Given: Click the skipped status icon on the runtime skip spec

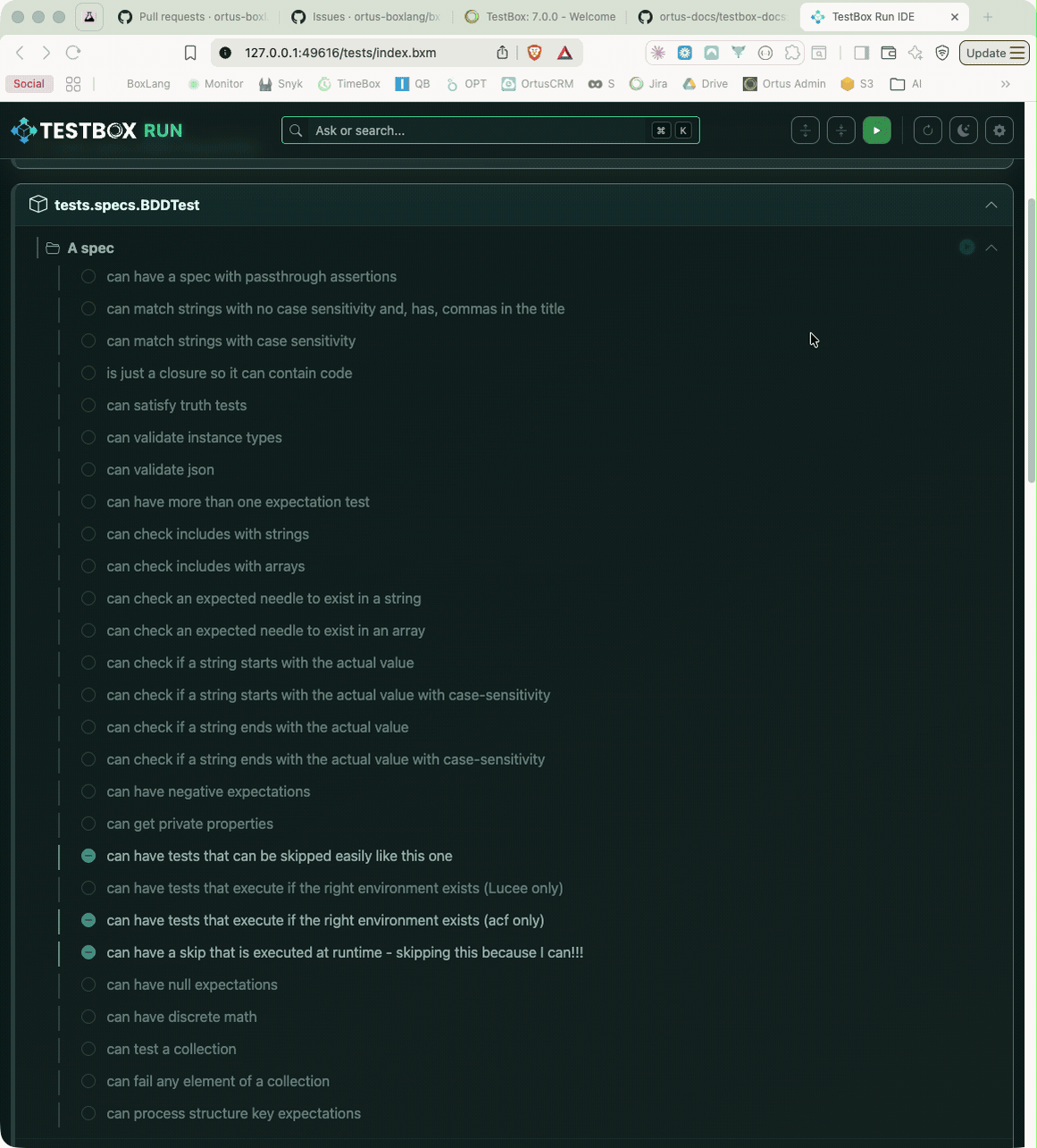Looking at the screenshot, I should pyautogui.click(x=88, y=952).
